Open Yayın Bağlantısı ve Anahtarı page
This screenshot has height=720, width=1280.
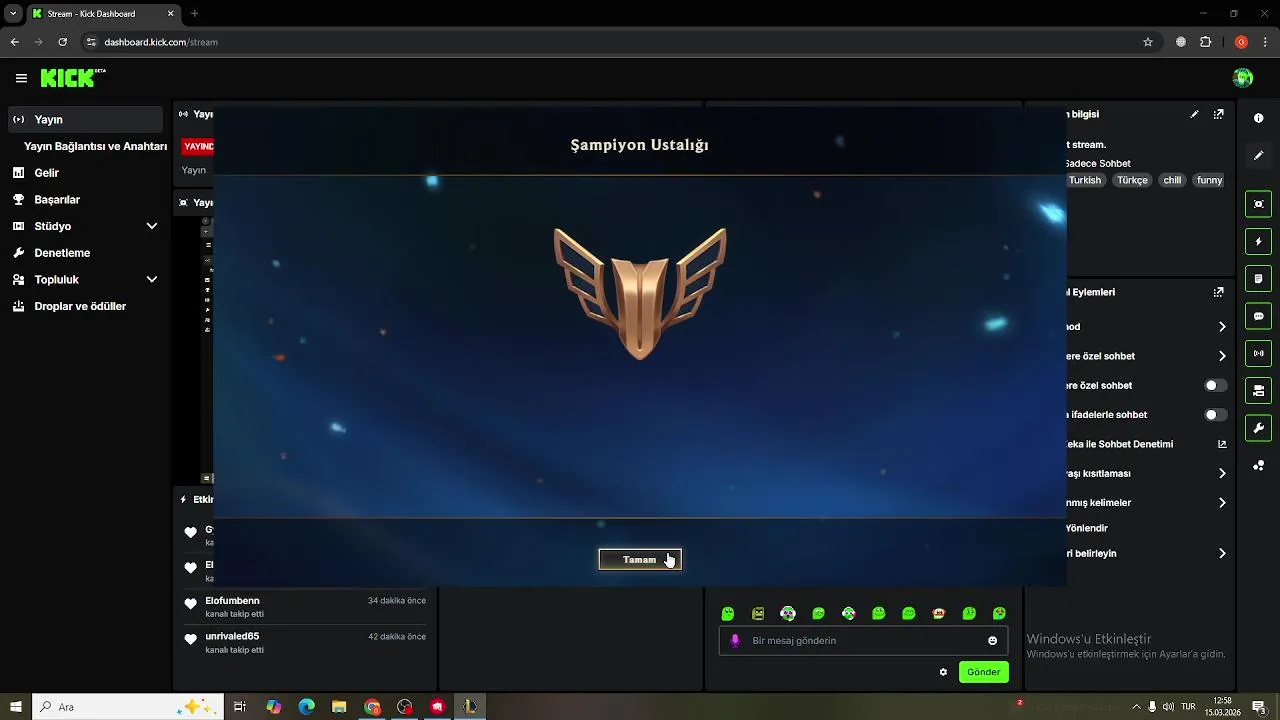coord(95,146)
